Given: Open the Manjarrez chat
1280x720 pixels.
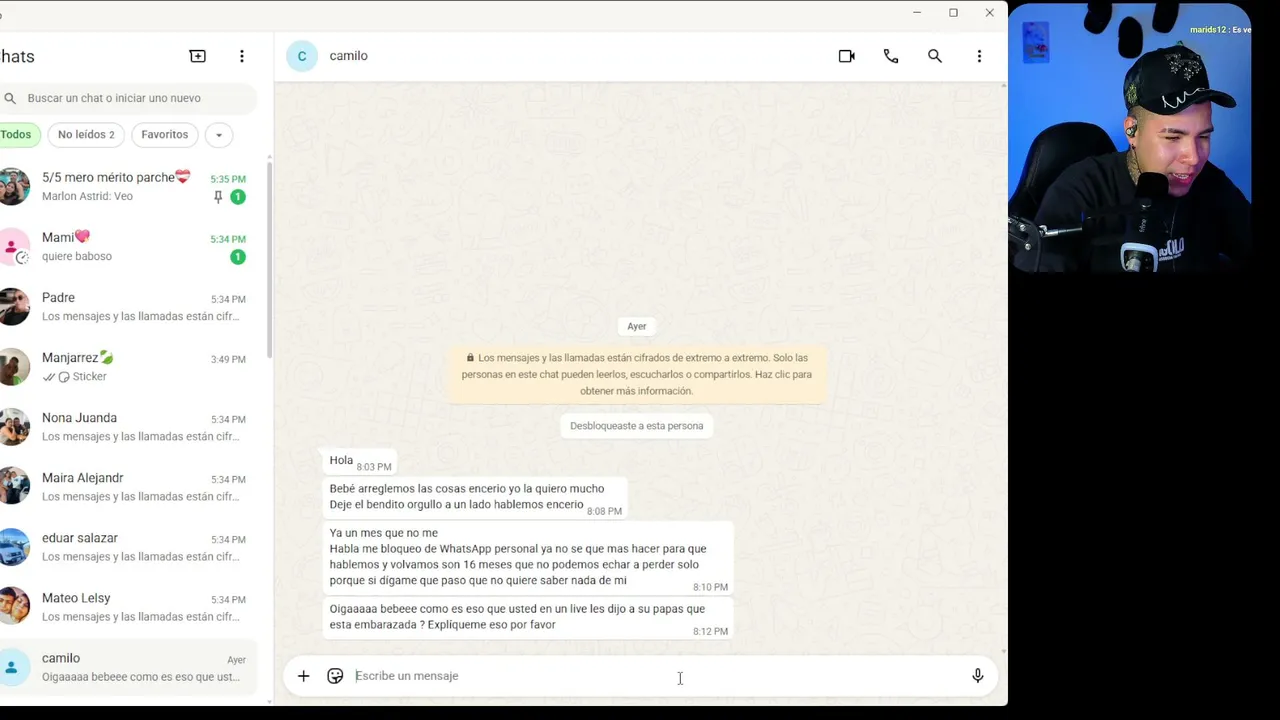Looking at the screenshot, I should (x=129, y=367).
